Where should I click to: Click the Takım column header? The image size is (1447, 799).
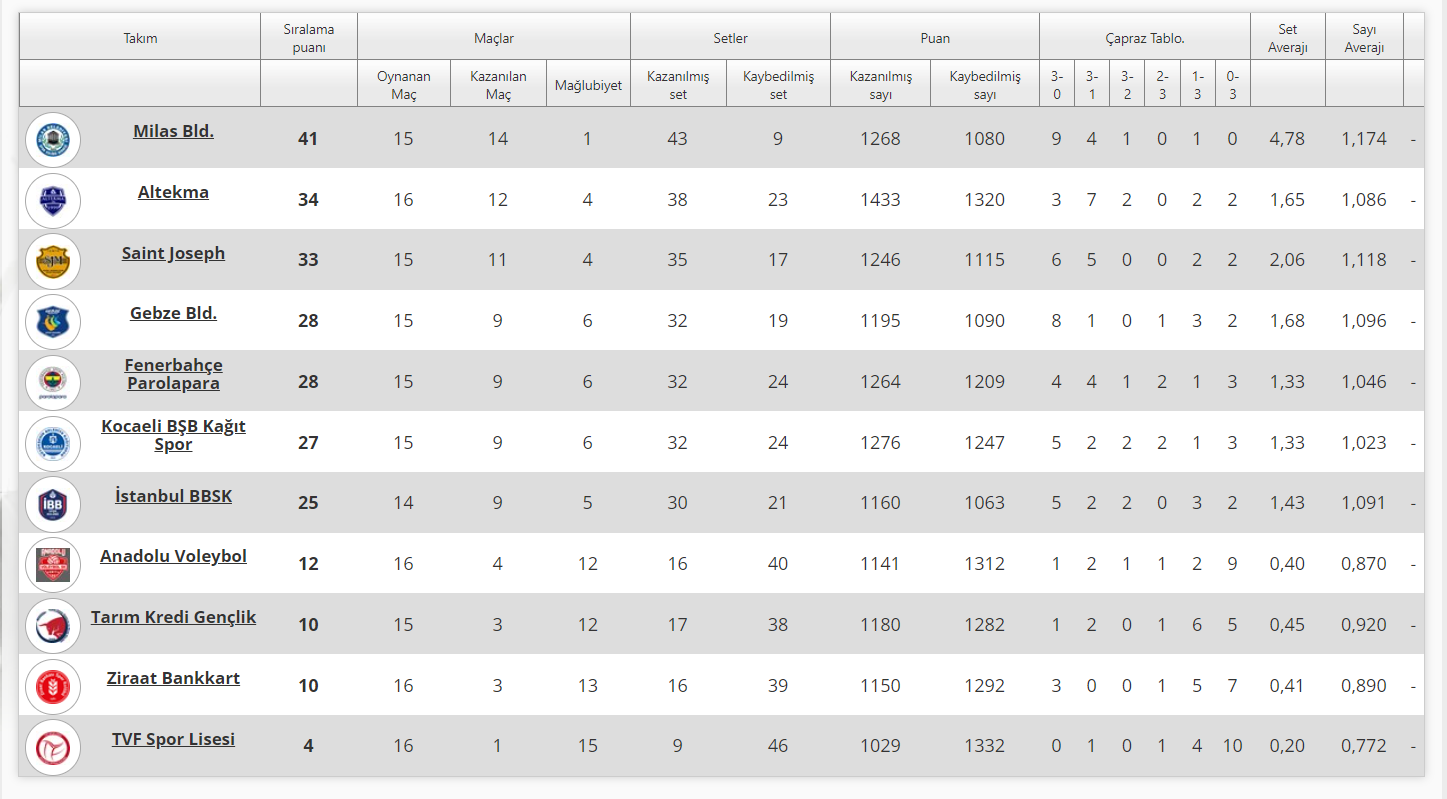point(140,38)
